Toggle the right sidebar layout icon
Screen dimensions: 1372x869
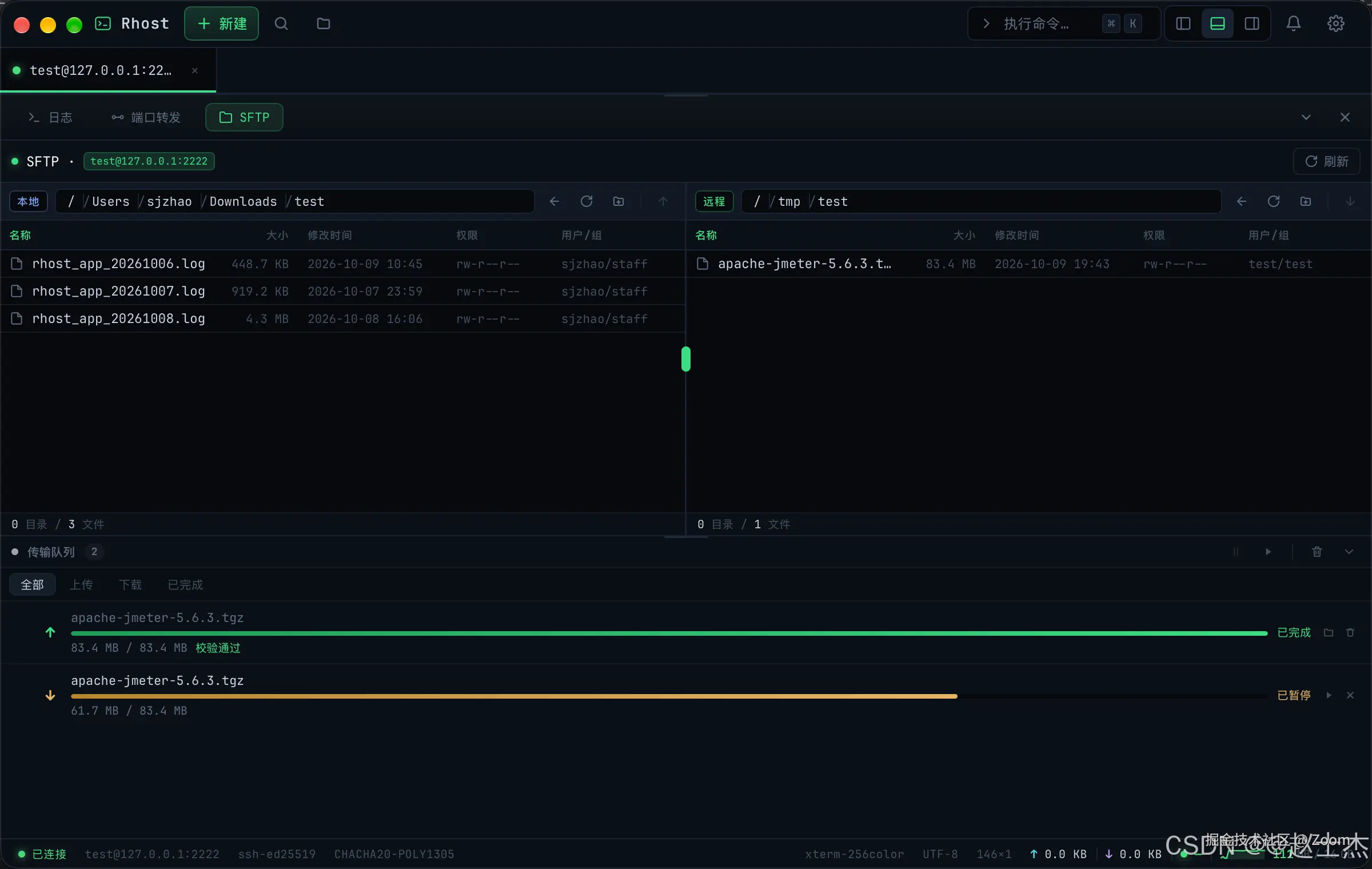coord(1252,23)
